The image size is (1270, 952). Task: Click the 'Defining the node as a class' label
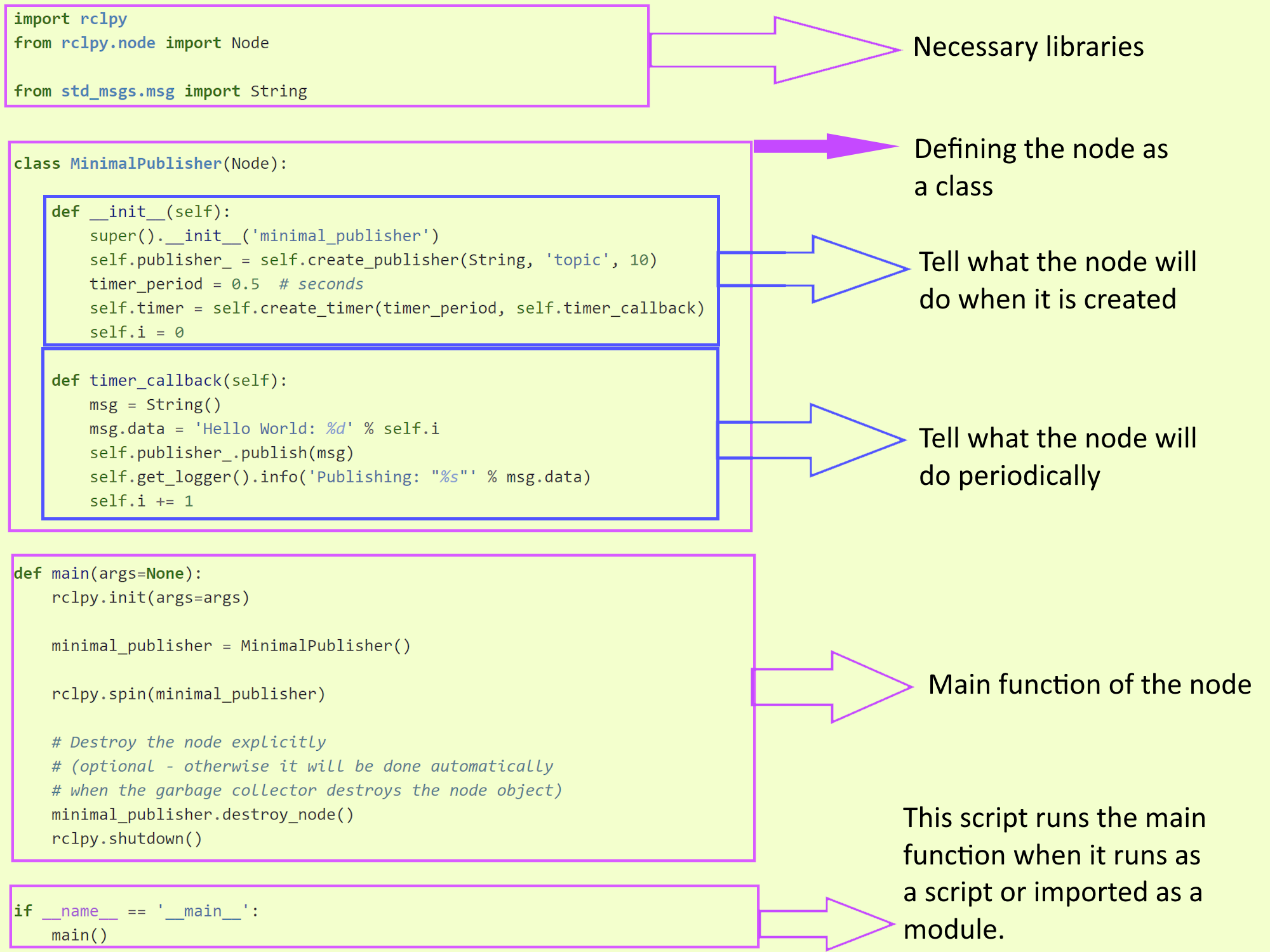[x=1041, y=168]
